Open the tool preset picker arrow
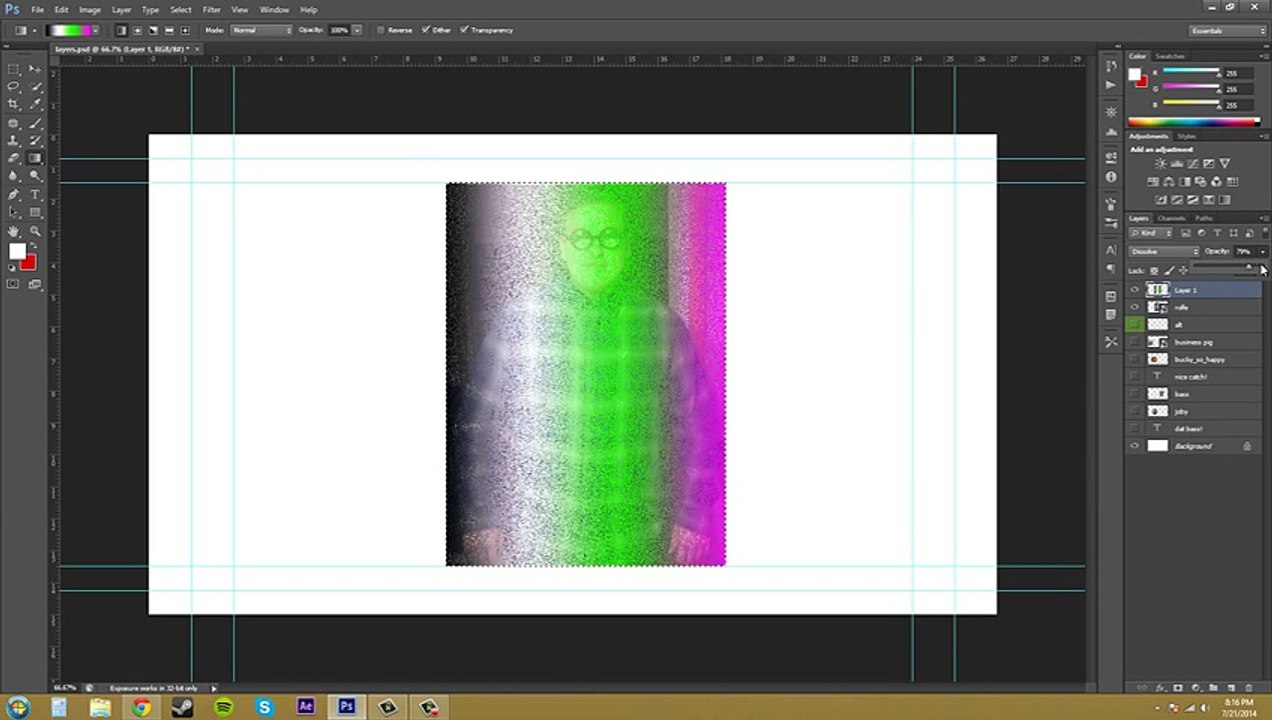The image size is (1272, 720). pyautogui.click(x=34, y=30)
